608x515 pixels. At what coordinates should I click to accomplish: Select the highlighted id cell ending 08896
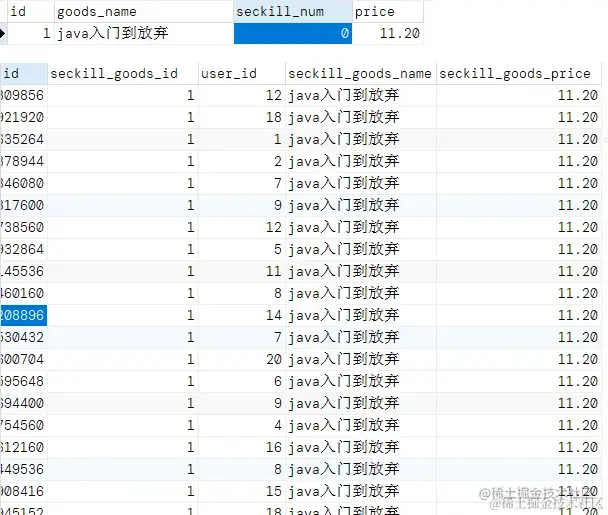(23, 315)
